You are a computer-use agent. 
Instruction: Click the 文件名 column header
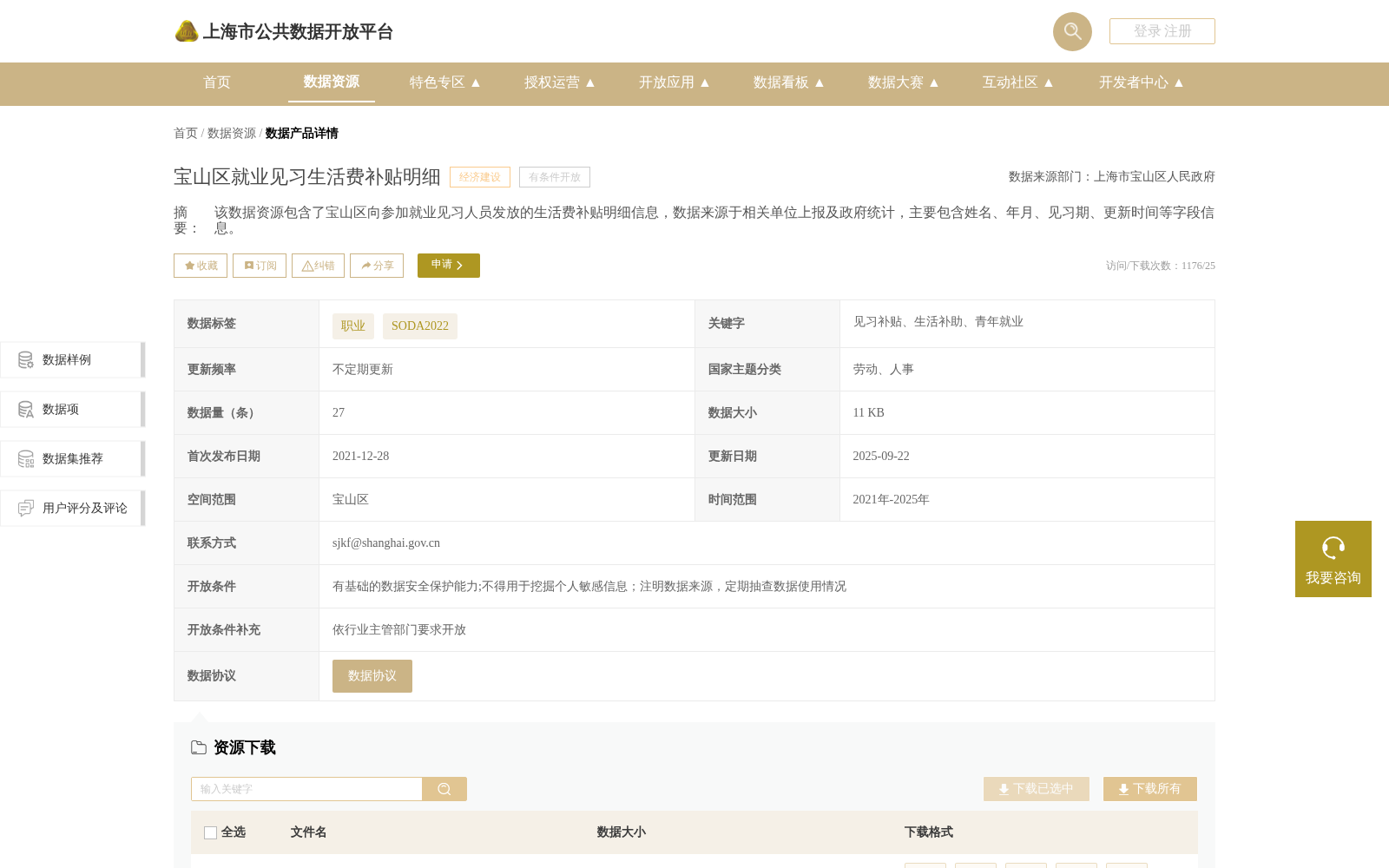click(x=308, y=832)
